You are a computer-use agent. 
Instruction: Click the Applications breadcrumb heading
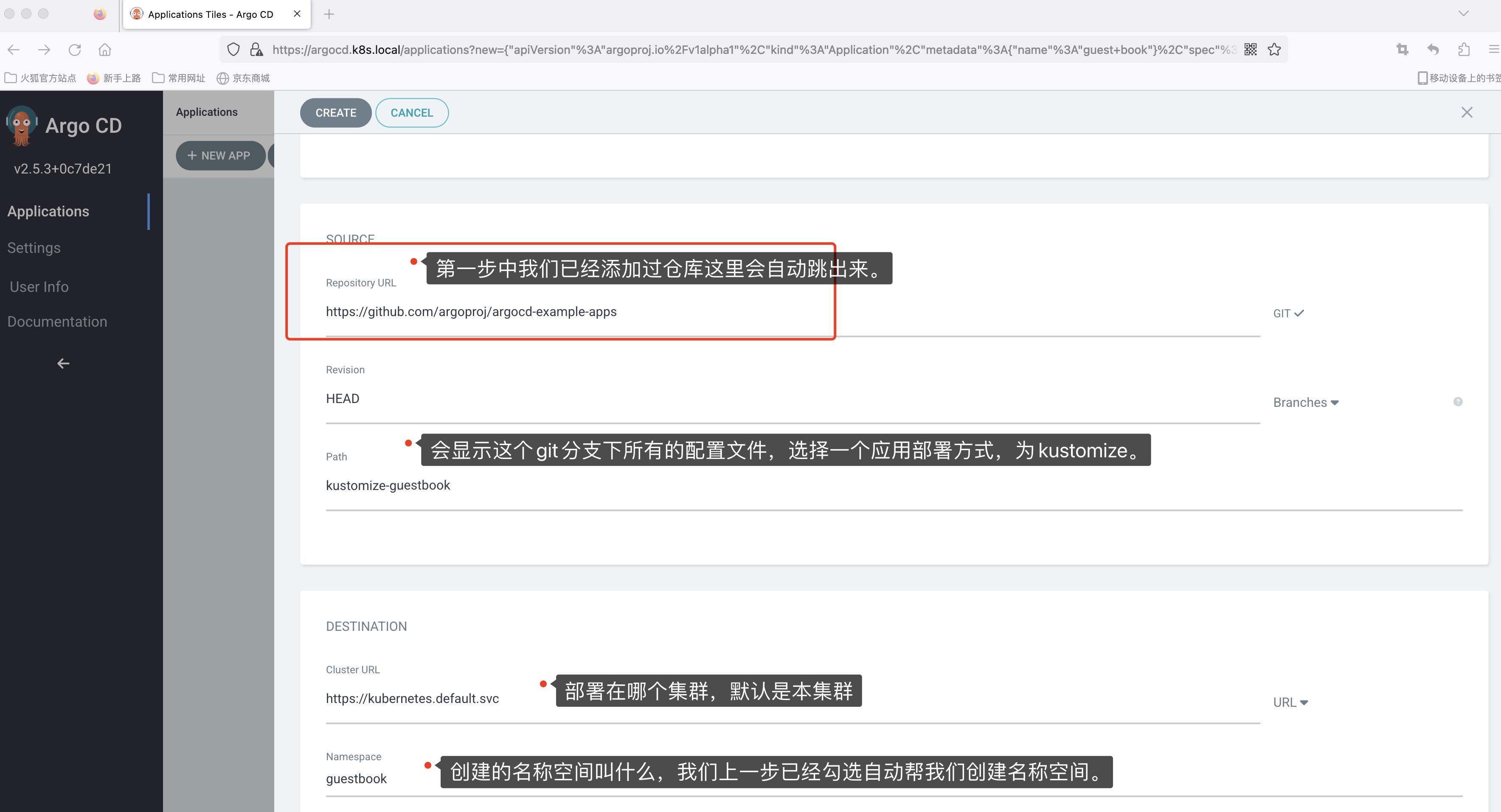[x=207, y=112]
